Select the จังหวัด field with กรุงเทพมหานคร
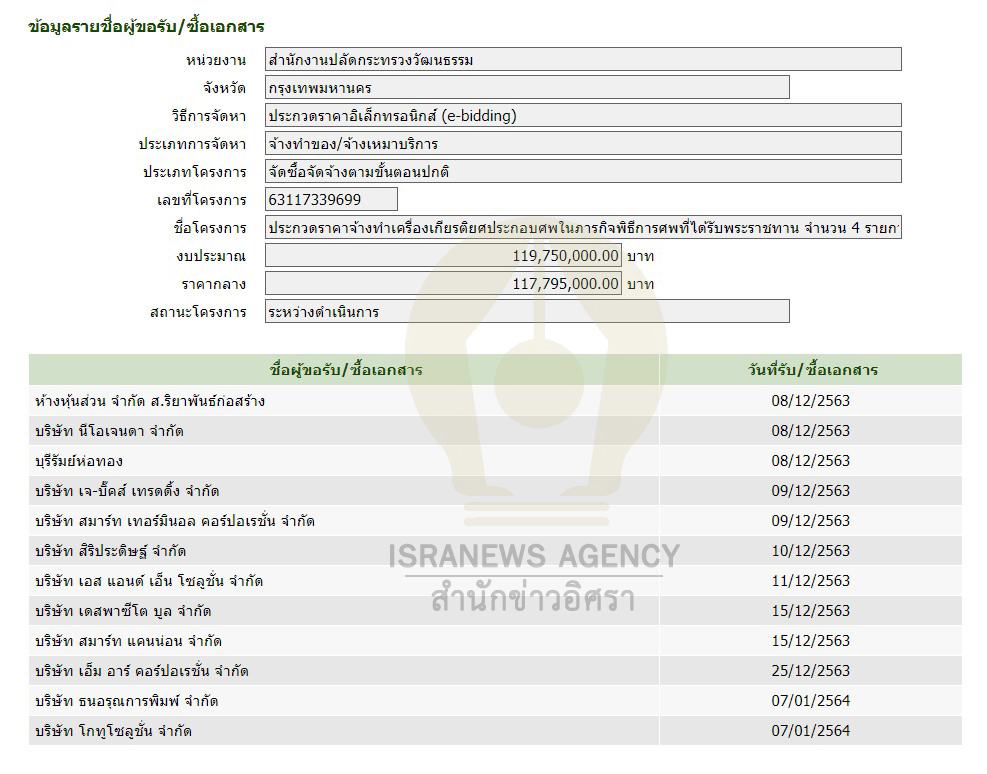 click(x=527, y=88)
